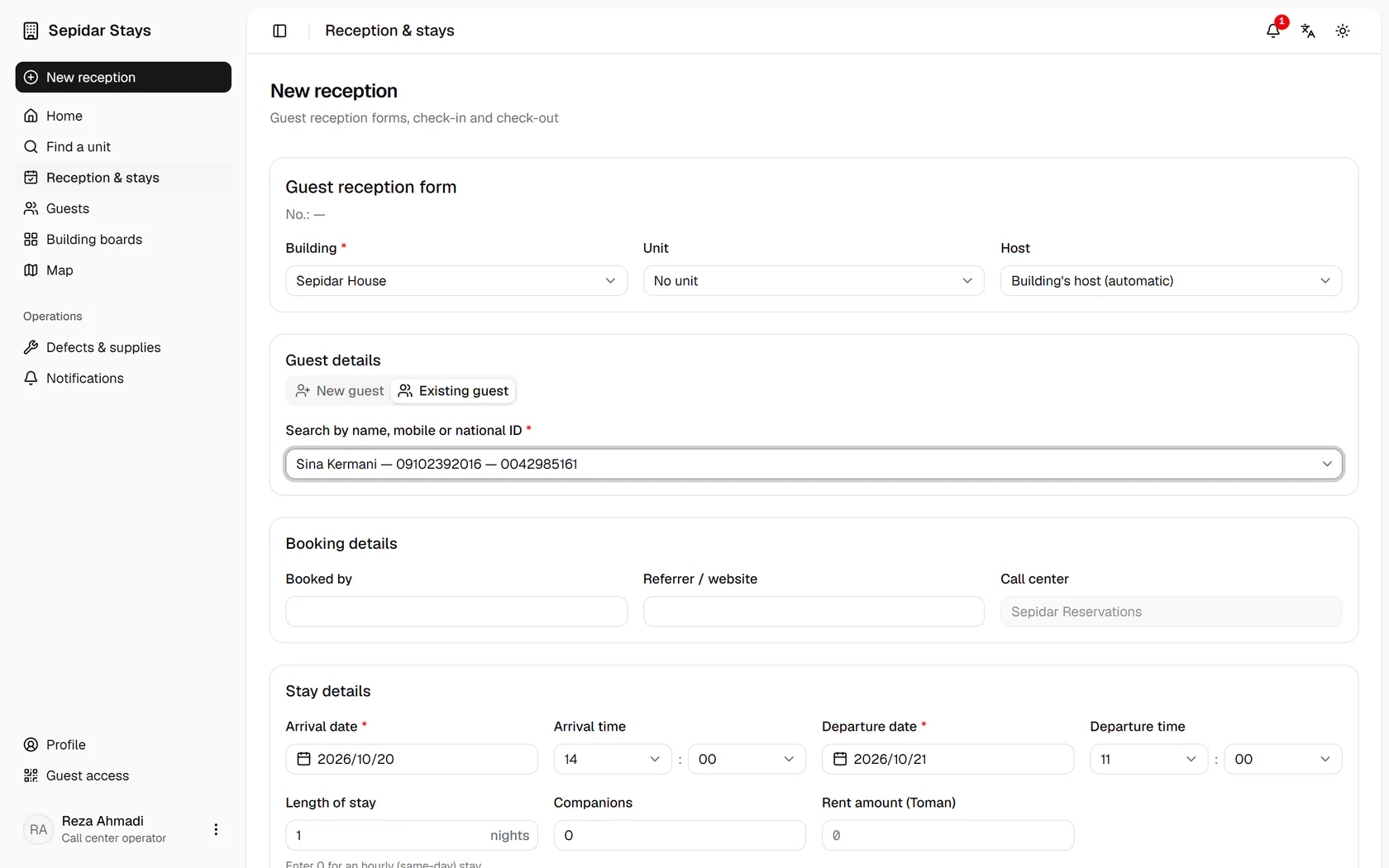This screenshot has height=868, width=1389.
Task: Click the Call center Sepidar Reservations field
Action: coord(1171,612)
